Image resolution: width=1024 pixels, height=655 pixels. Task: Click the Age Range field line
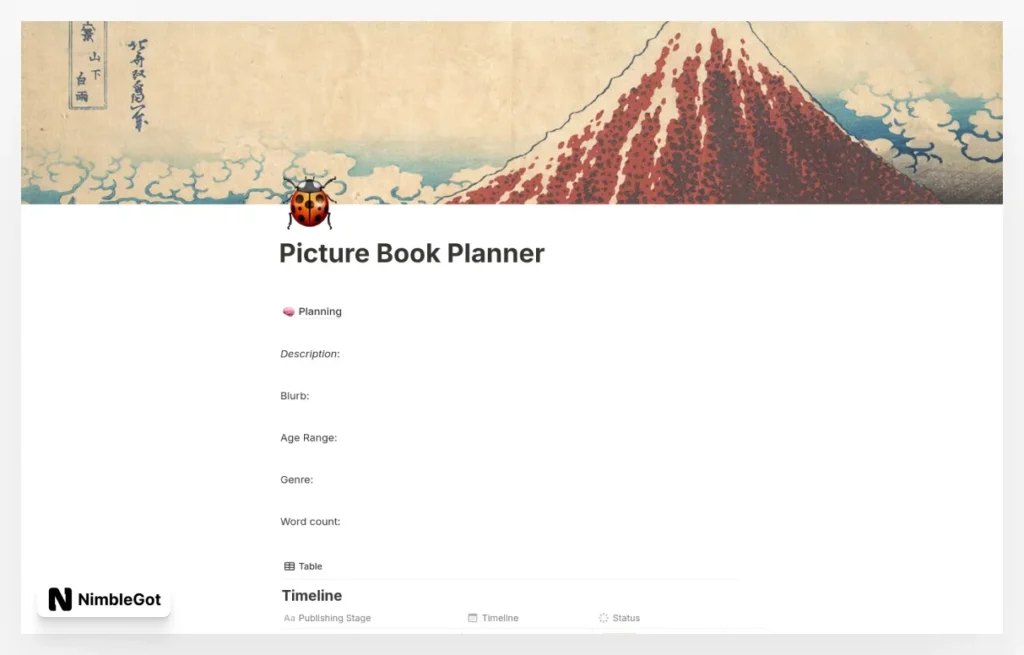click(x=309, y=438)
